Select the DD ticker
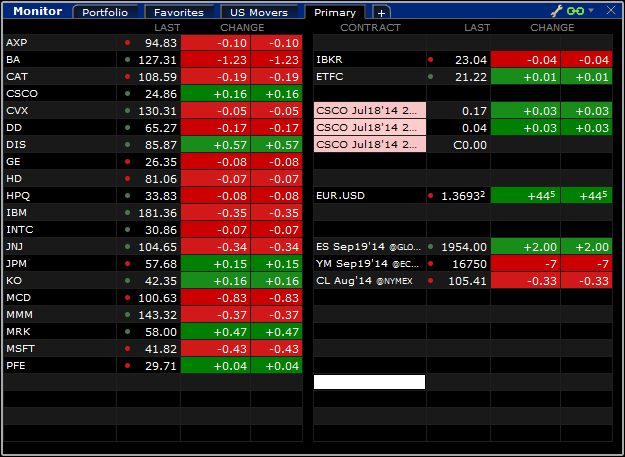Viewport: 625px width, 457px height. click(x=14, y=127)
